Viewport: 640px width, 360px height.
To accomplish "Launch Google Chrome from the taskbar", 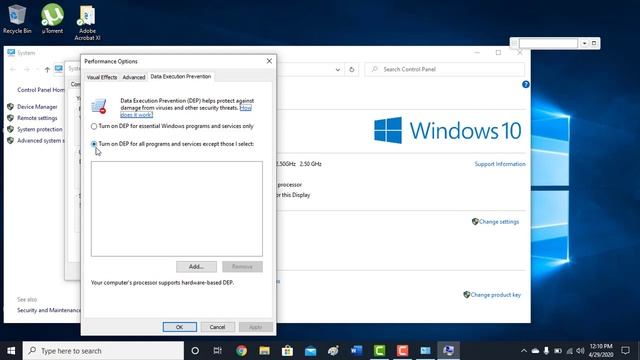I will tap(241, 351).
